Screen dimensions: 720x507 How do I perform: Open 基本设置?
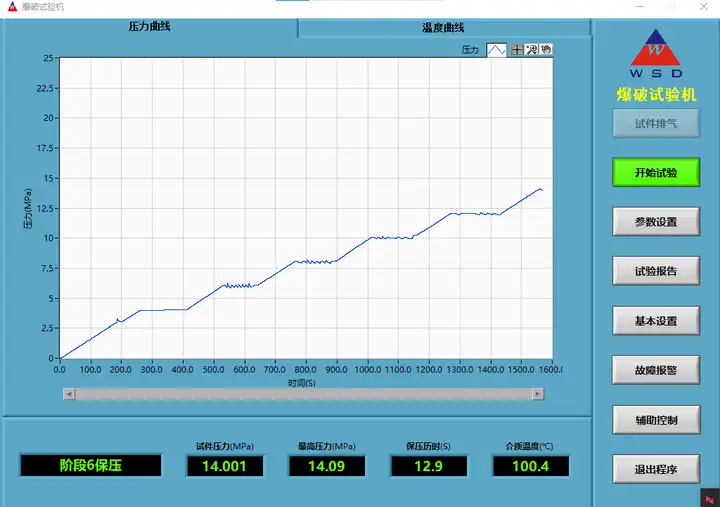[x=656, y=321]
